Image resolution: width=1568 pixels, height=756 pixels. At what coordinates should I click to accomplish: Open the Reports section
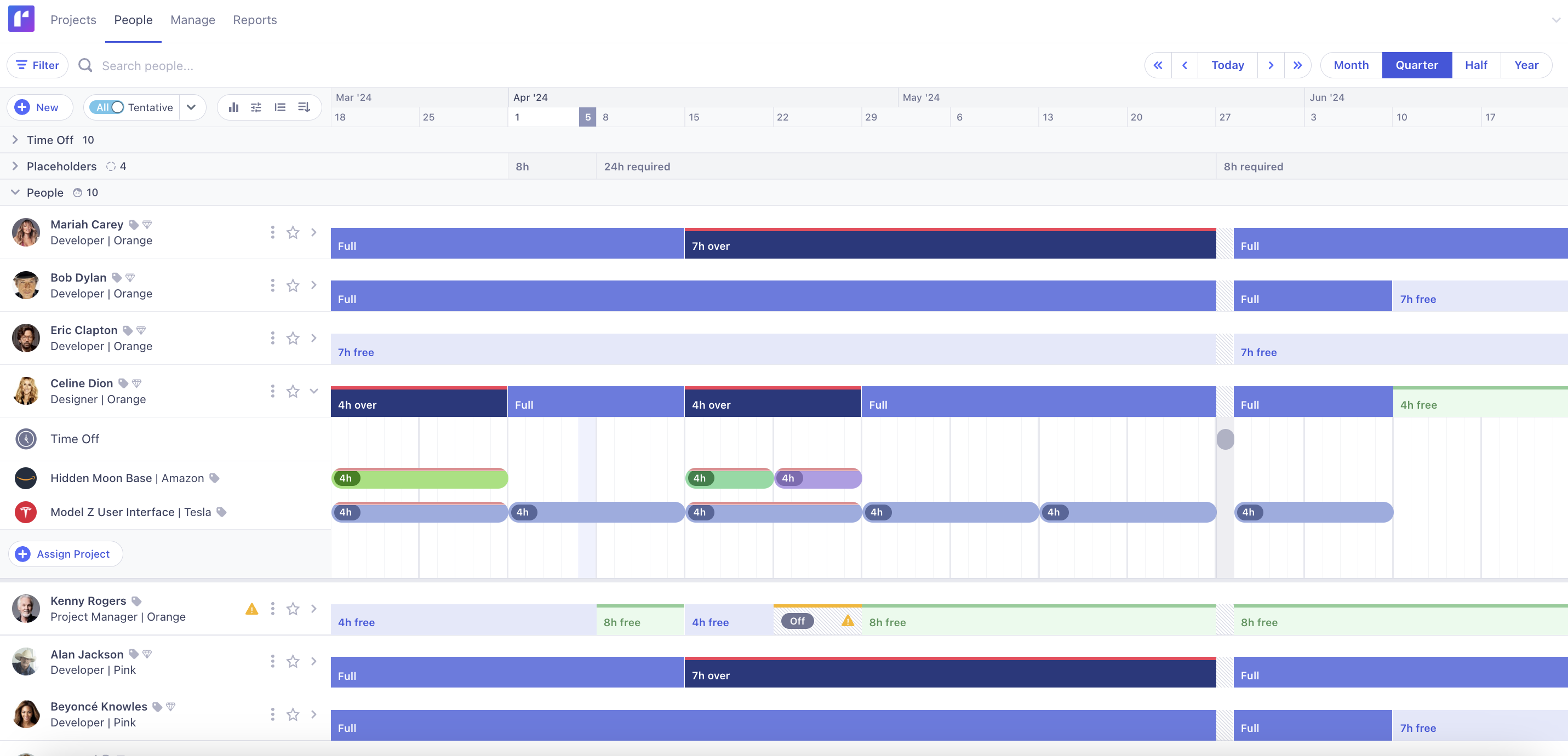[254, 19]
